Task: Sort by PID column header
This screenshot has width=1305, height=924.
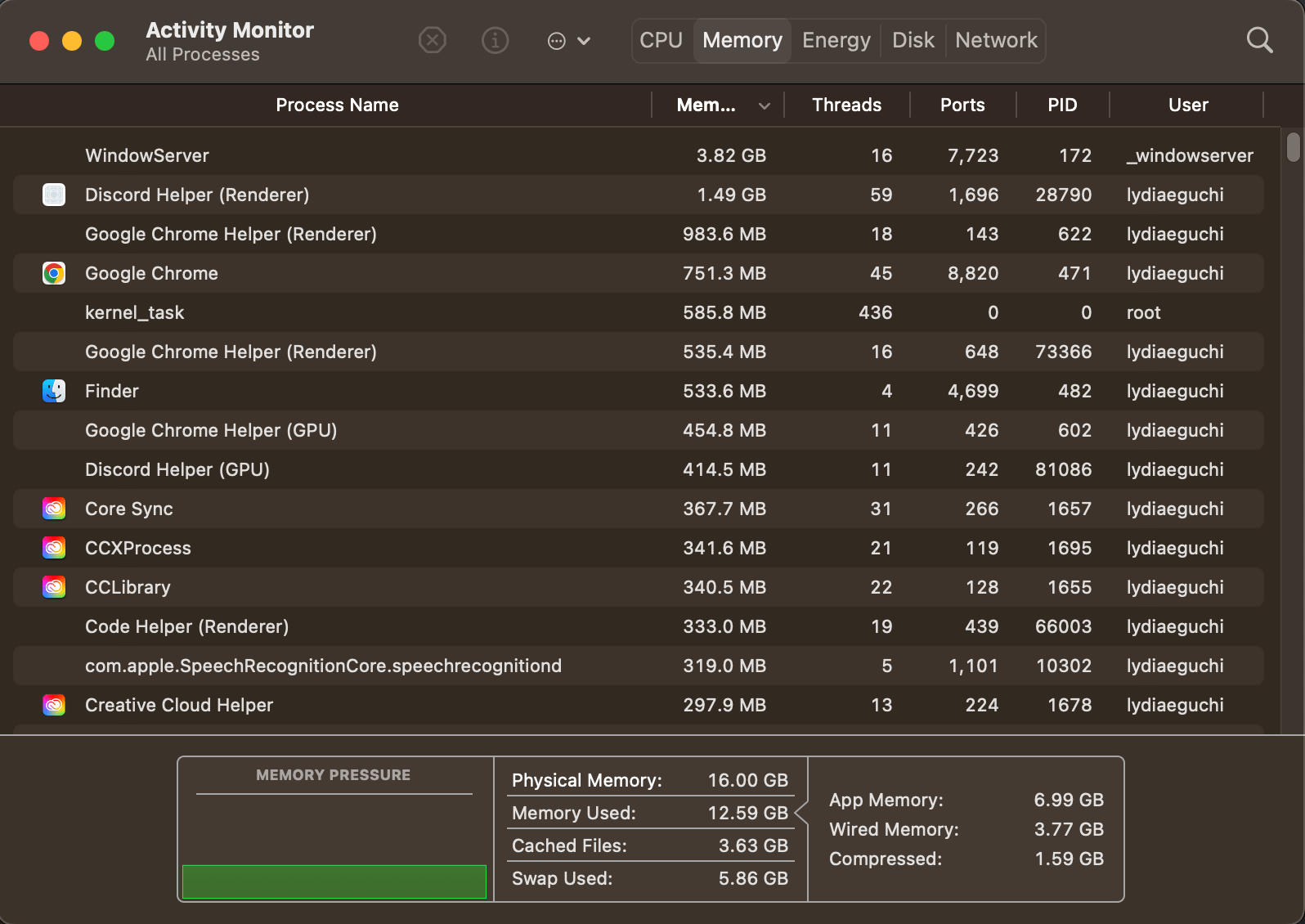Action: (1062, 105)
